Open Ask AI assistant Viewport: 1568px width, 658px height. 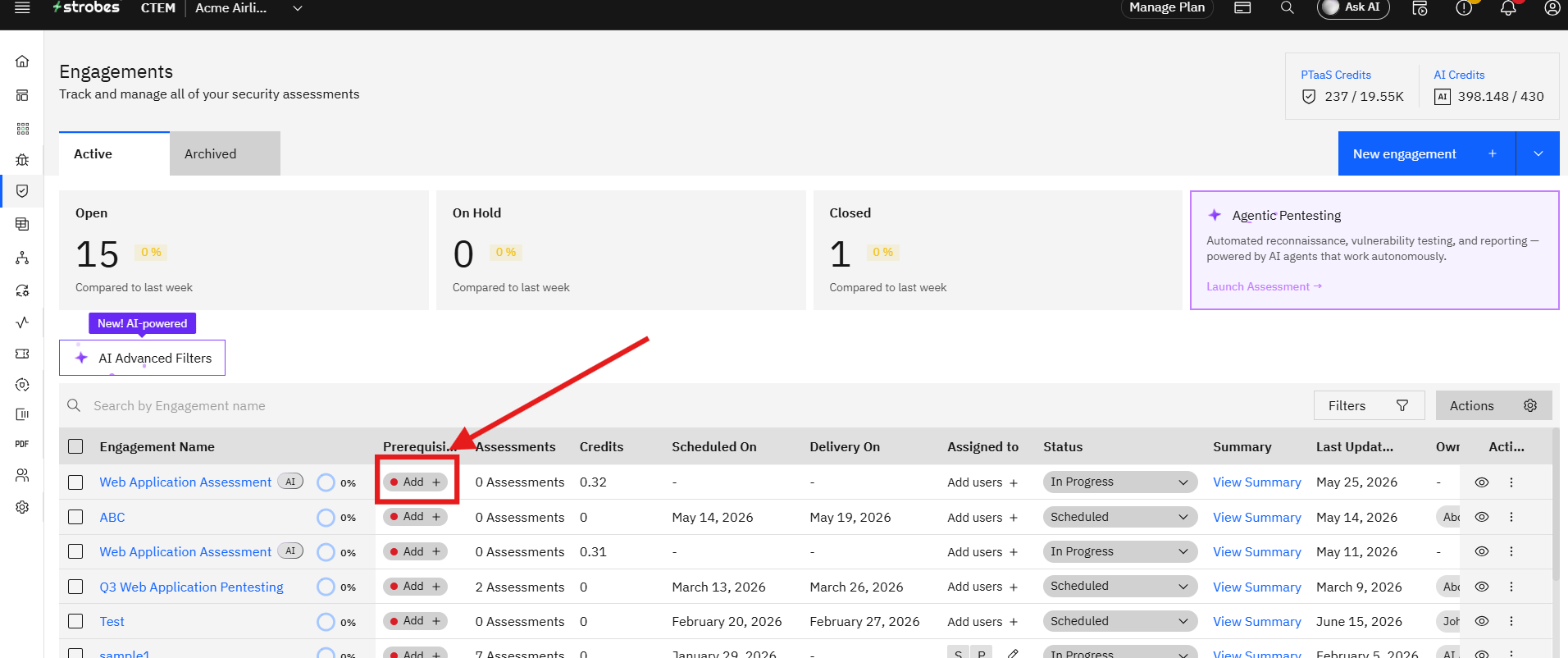[1353, 8]
